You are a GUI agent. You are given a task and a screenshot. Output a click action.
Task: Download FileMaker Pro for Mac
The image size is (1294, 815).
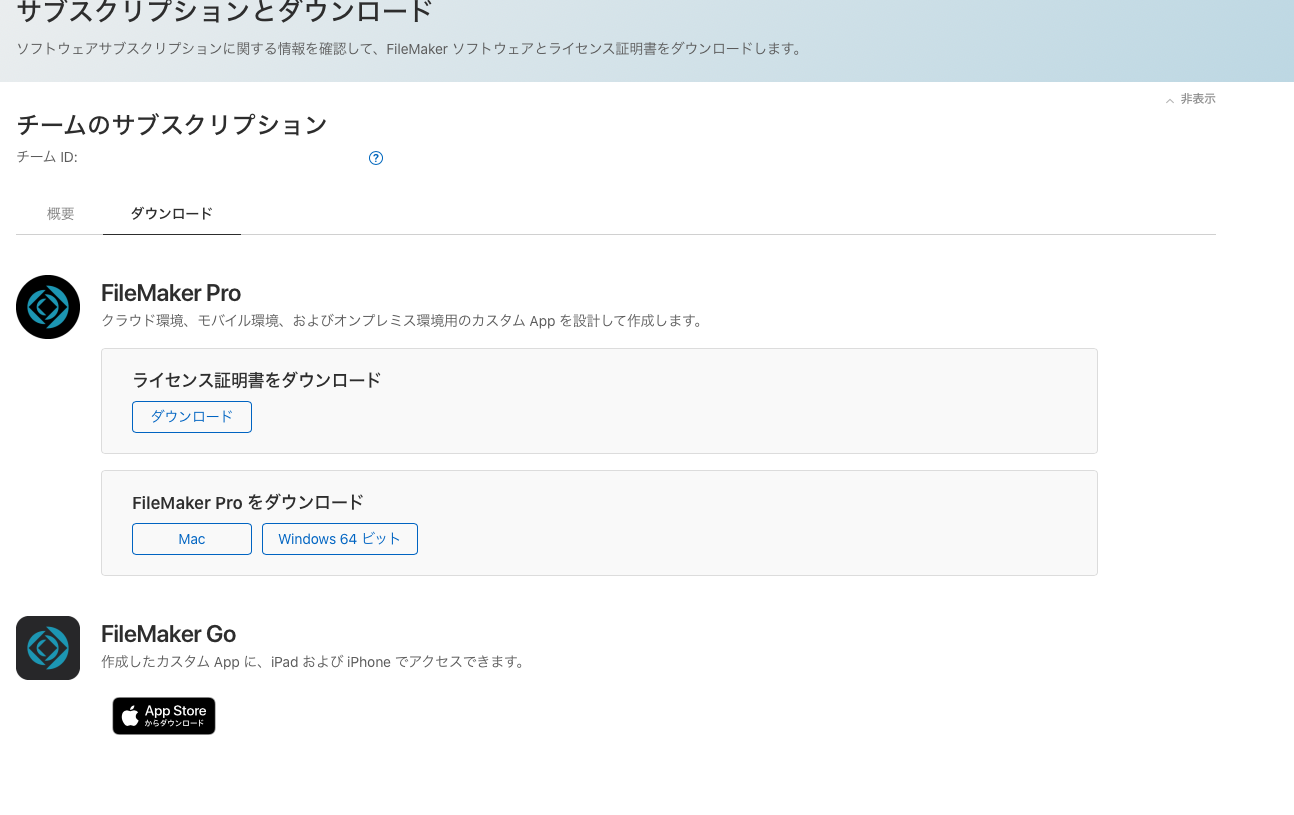[x=192, y=539]
